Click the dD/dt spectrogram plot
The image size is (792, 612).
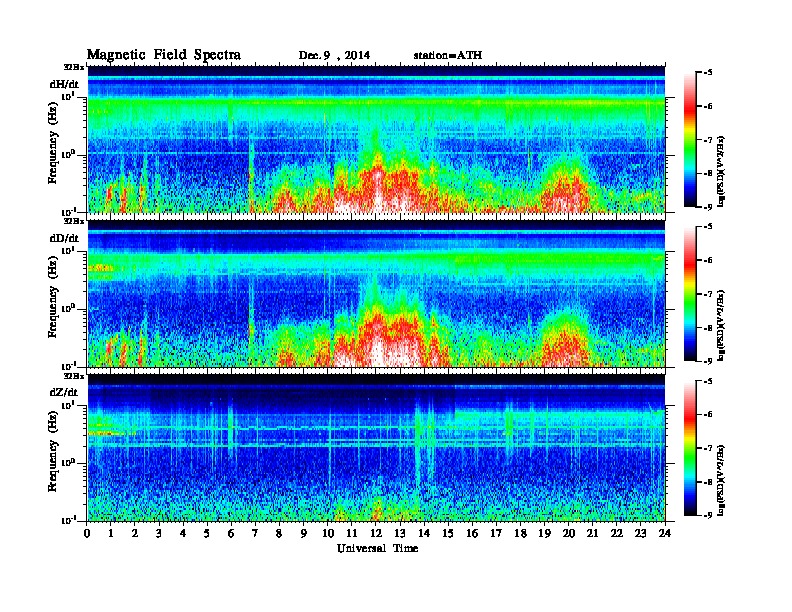click(x=376, y=293)
